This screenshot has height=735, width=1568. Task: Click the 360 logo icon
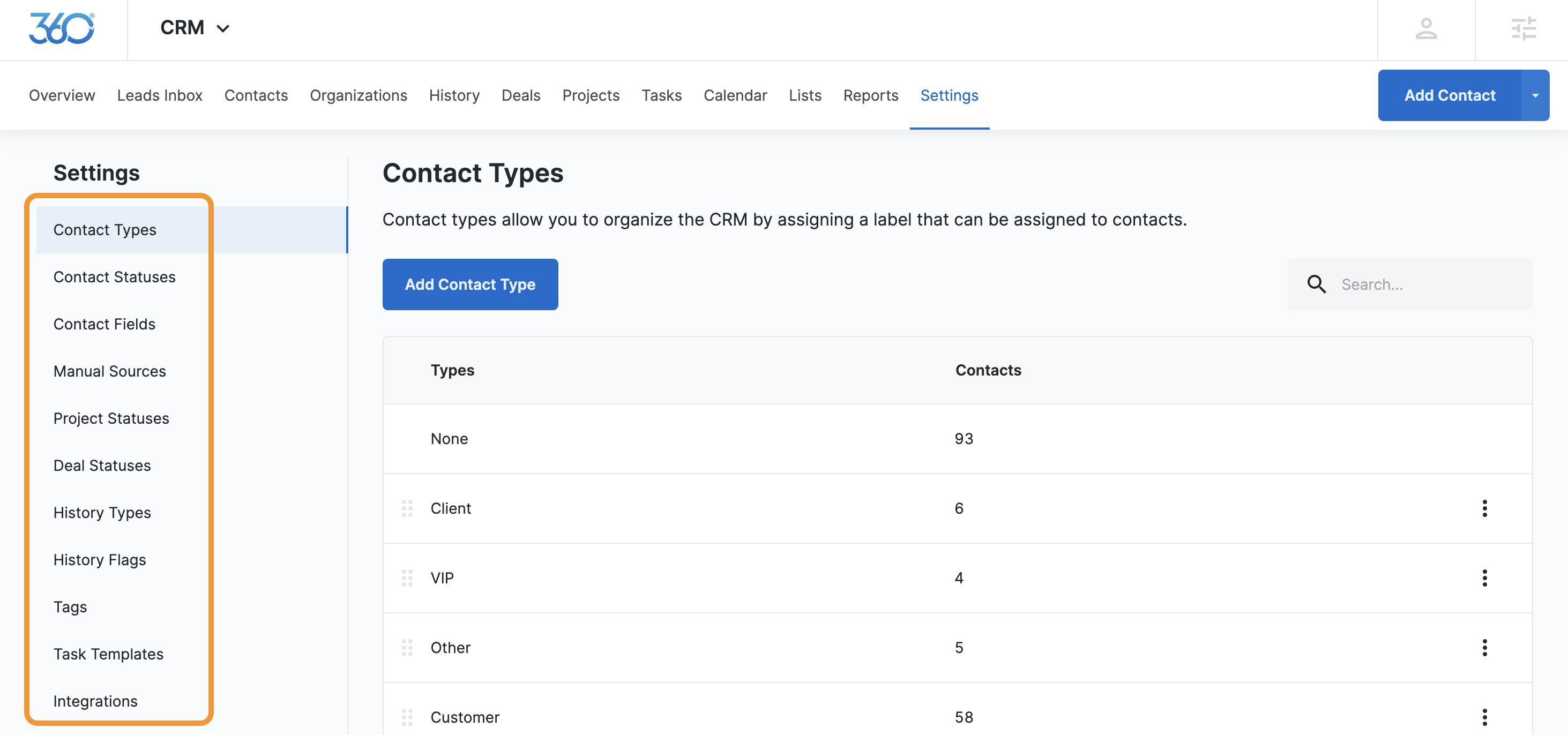coord(62,28)
